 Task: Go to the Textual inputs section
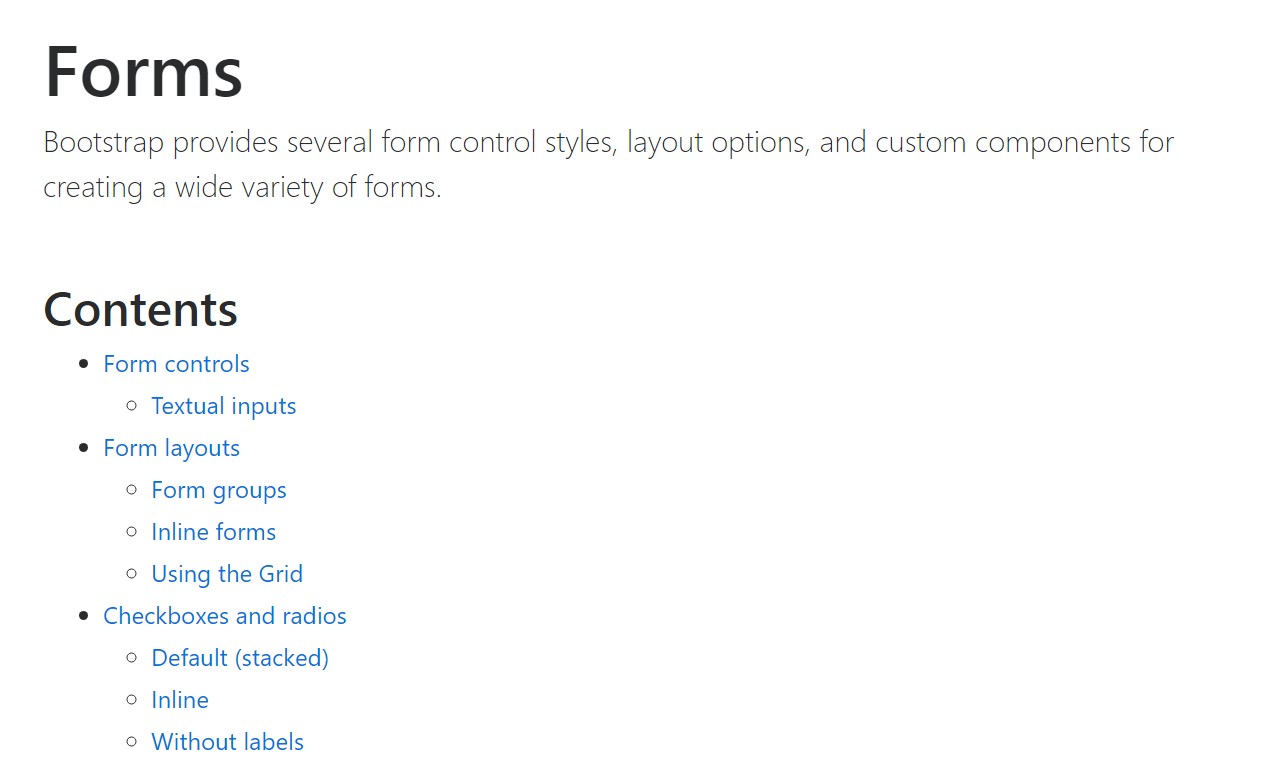[223, 406]
